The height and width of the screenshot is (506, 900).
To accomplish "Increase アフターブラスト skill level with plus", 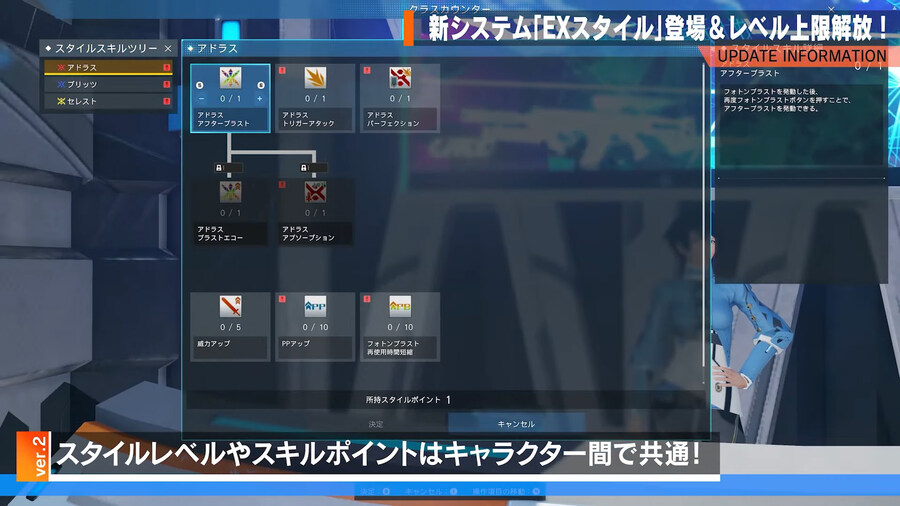I will pos(259,99).
